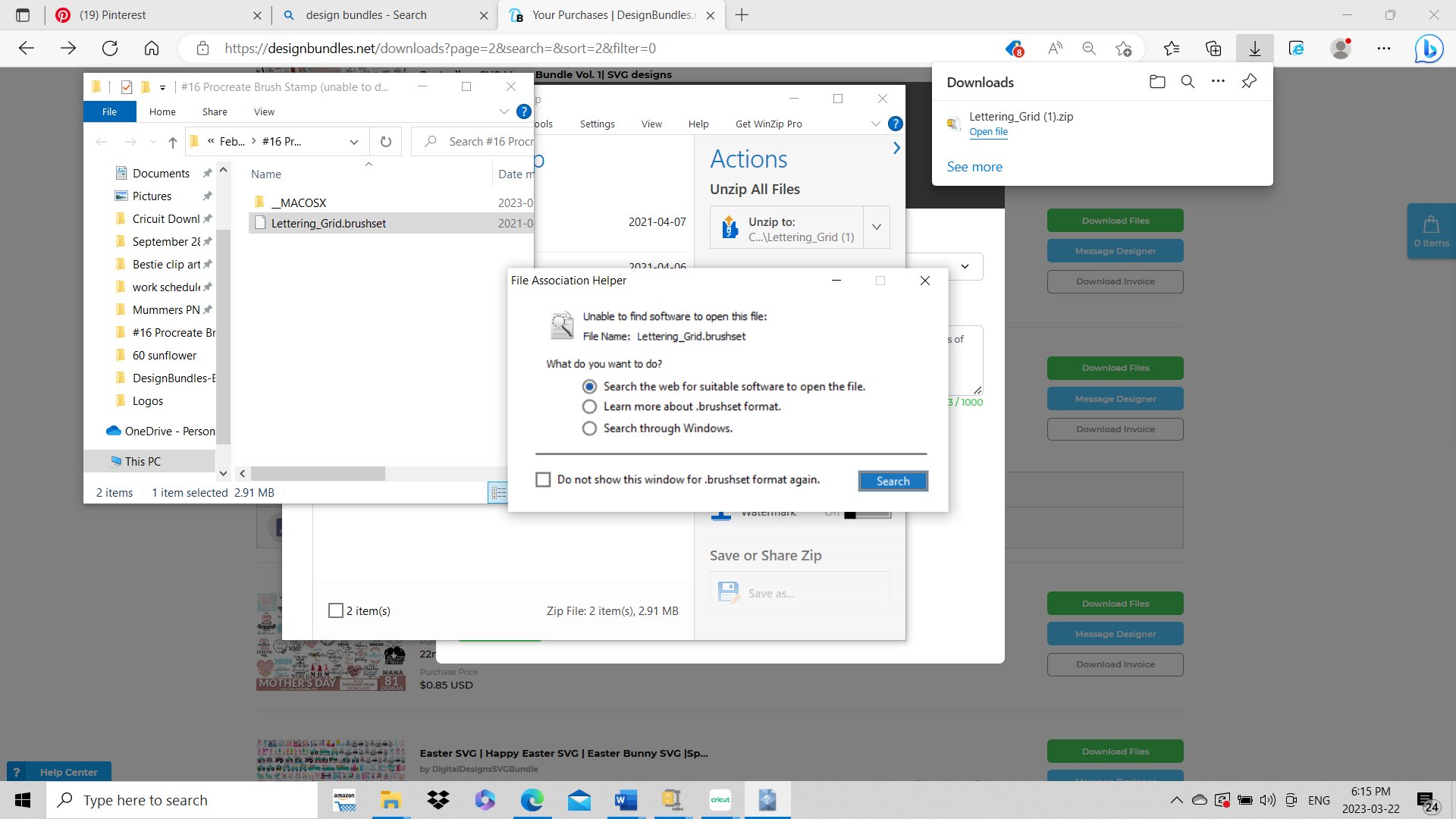Viewport: 1456px width, 819px height.
Task: Refresh the File Explorer folder view
Action: click(x=386, y=142)
